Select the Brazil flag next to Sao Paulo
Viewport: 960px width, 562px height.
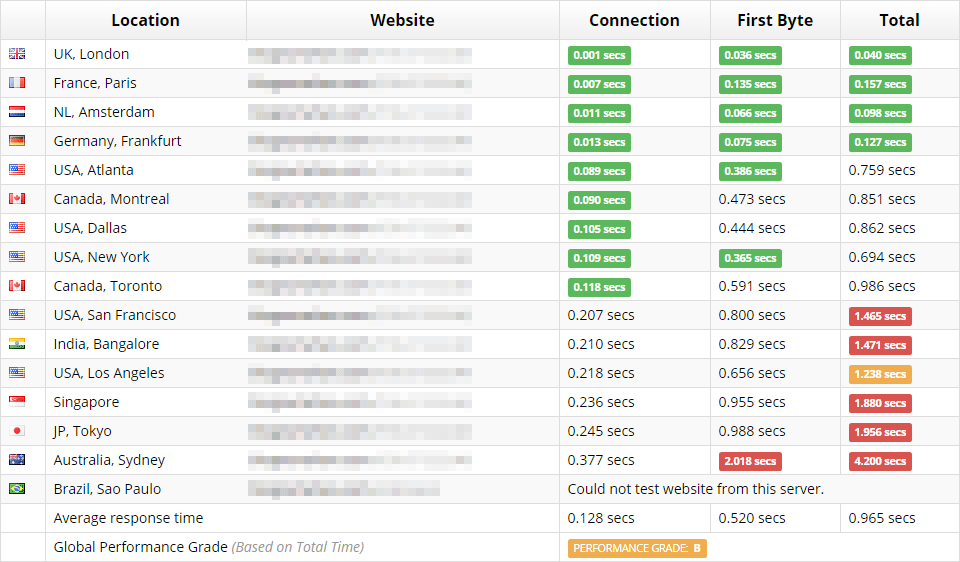(x=17, y=489)
